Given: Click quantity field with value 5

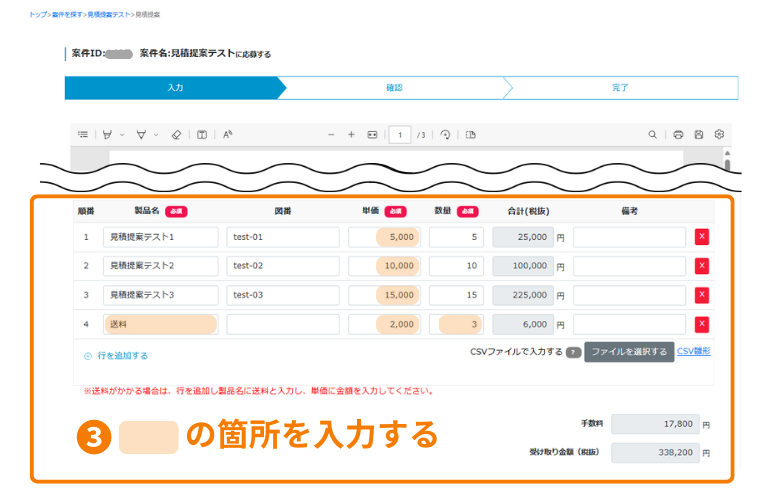Looking at the screenshot, I should pyautogui.click(x=456, y=237).
